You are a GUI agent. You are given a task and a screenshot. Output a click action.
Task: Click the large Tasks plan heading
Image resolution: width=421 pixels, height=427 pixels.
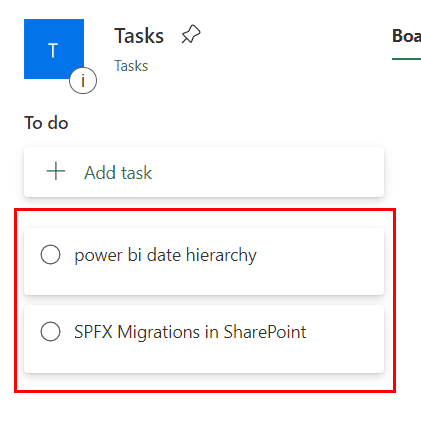139,36
